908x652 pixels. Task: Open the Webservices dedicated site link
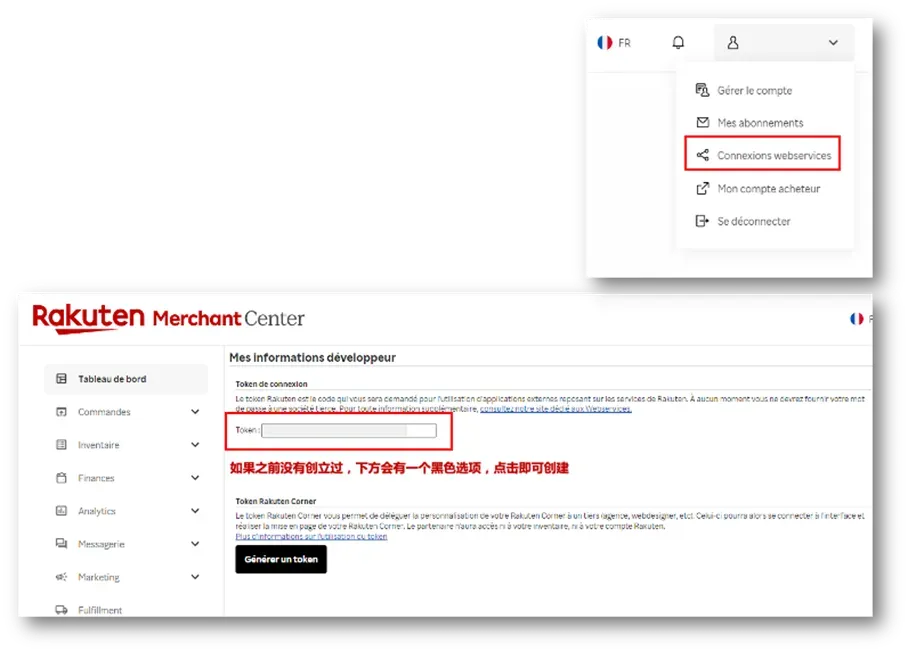556,409
